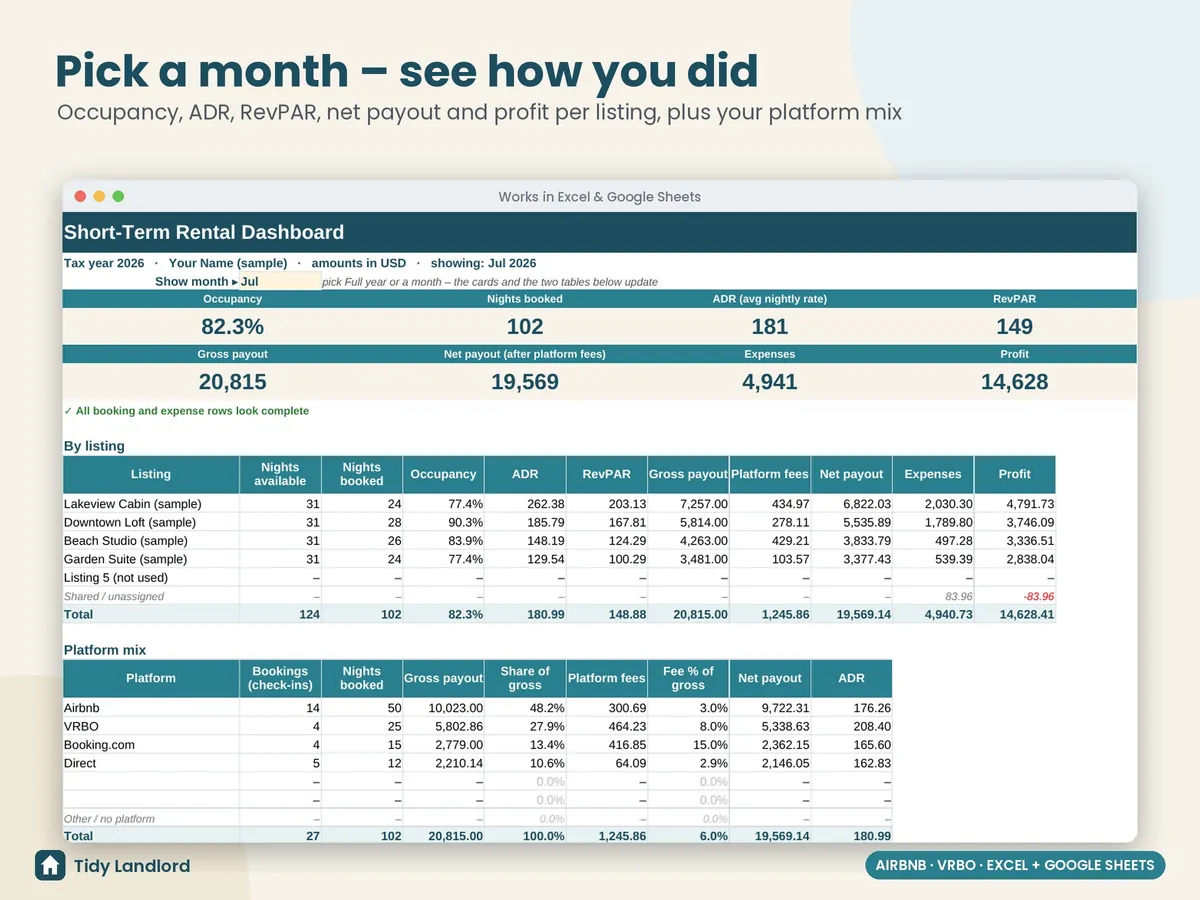Click the Tax year 2026 info line
The height and width of the screenshot is (900, 1200).
click(x=300, y=263)
